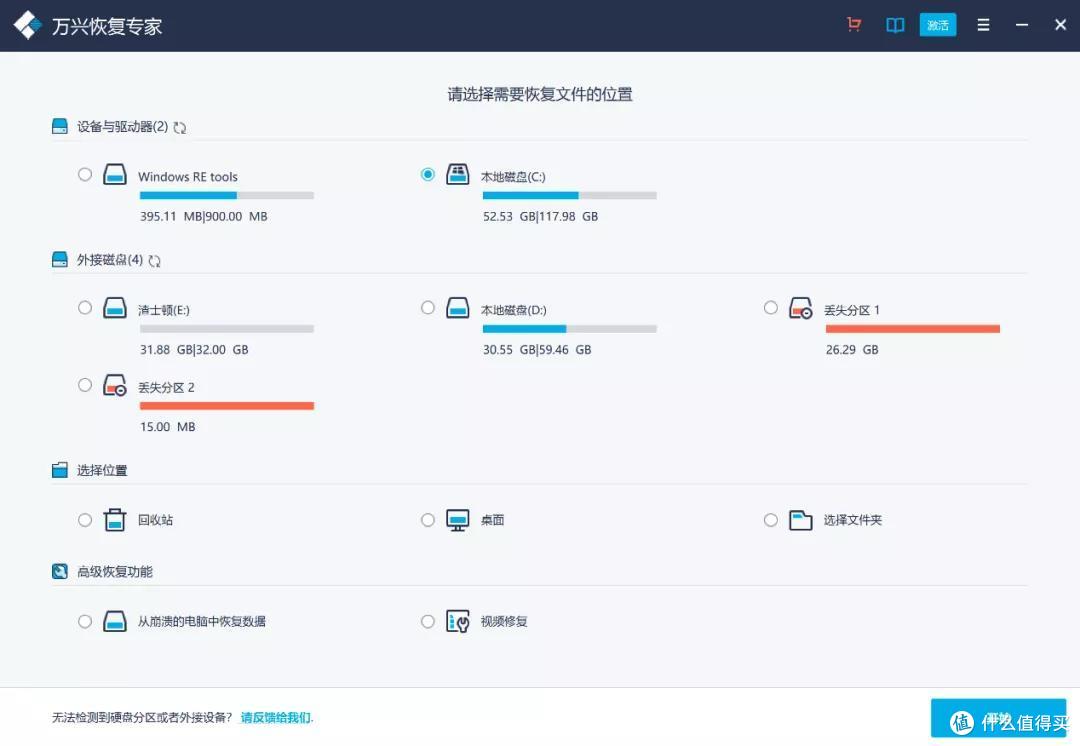Click the 26.29 GB size text
1080x746 pixels.
point(852,350)
